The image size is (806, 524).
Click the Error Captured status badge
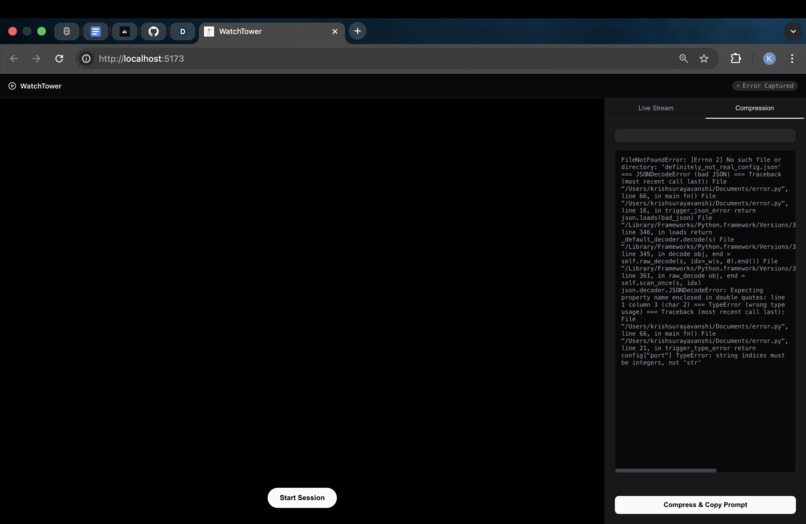click(765, 86)
